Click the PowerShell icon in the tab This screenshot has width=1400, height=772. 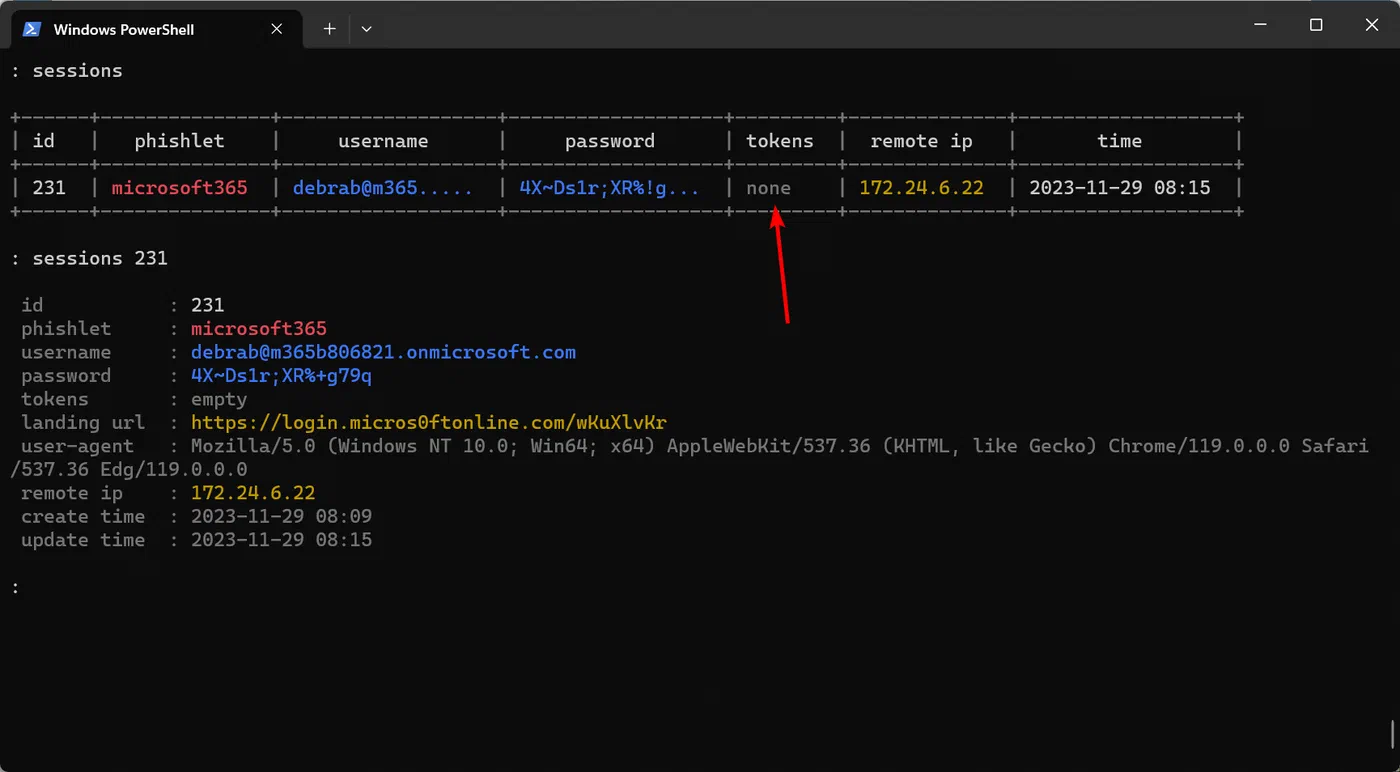pyautogui.click(x=32, y=29)
